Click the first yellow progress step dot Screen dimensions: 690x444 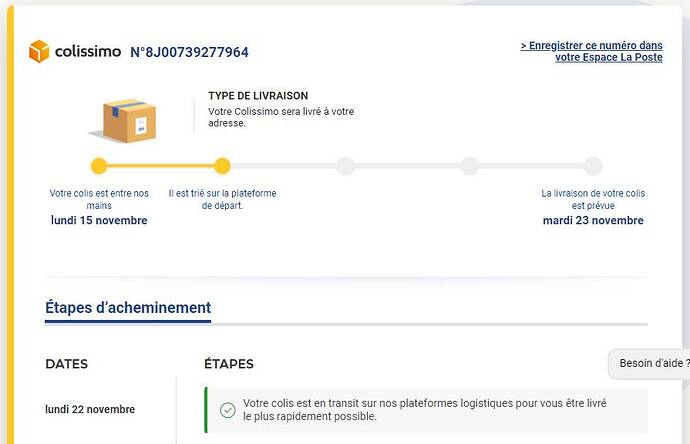tap(99, 166)
